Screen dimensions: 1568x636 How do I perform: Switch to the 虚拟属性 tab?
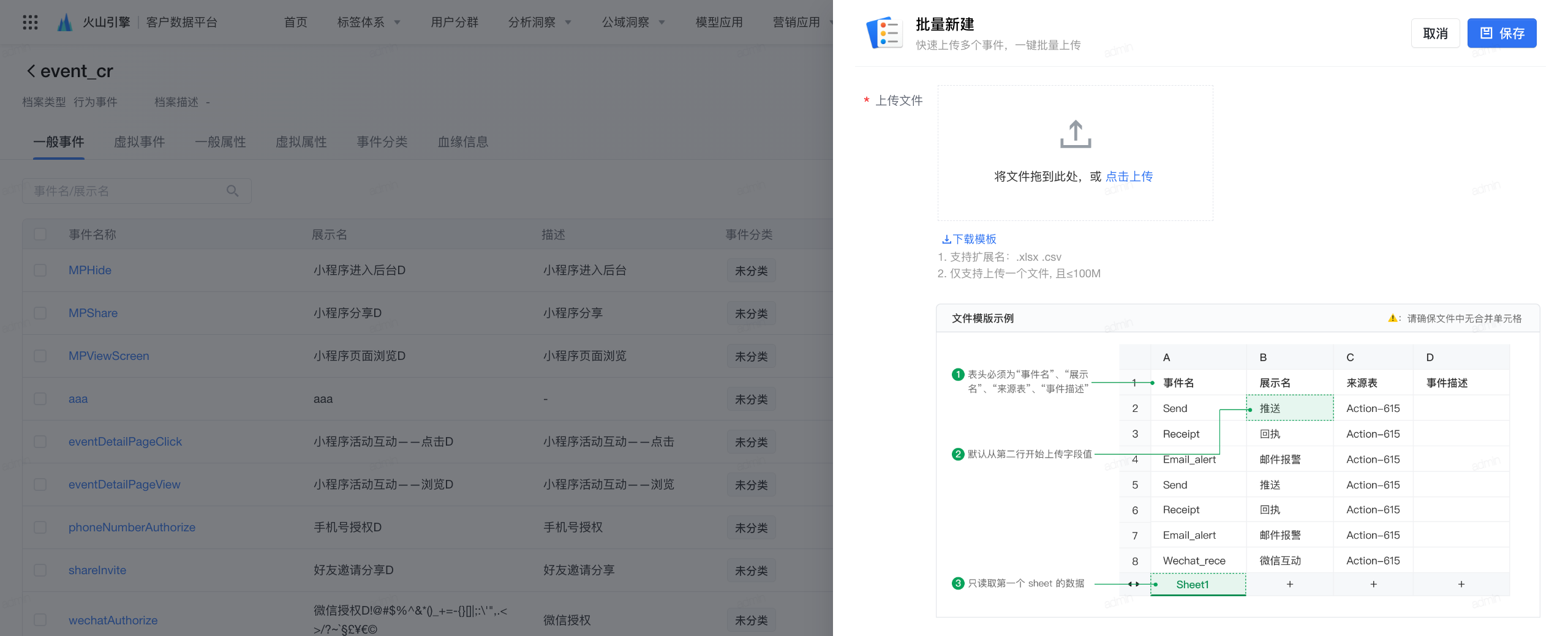(301, 142)
